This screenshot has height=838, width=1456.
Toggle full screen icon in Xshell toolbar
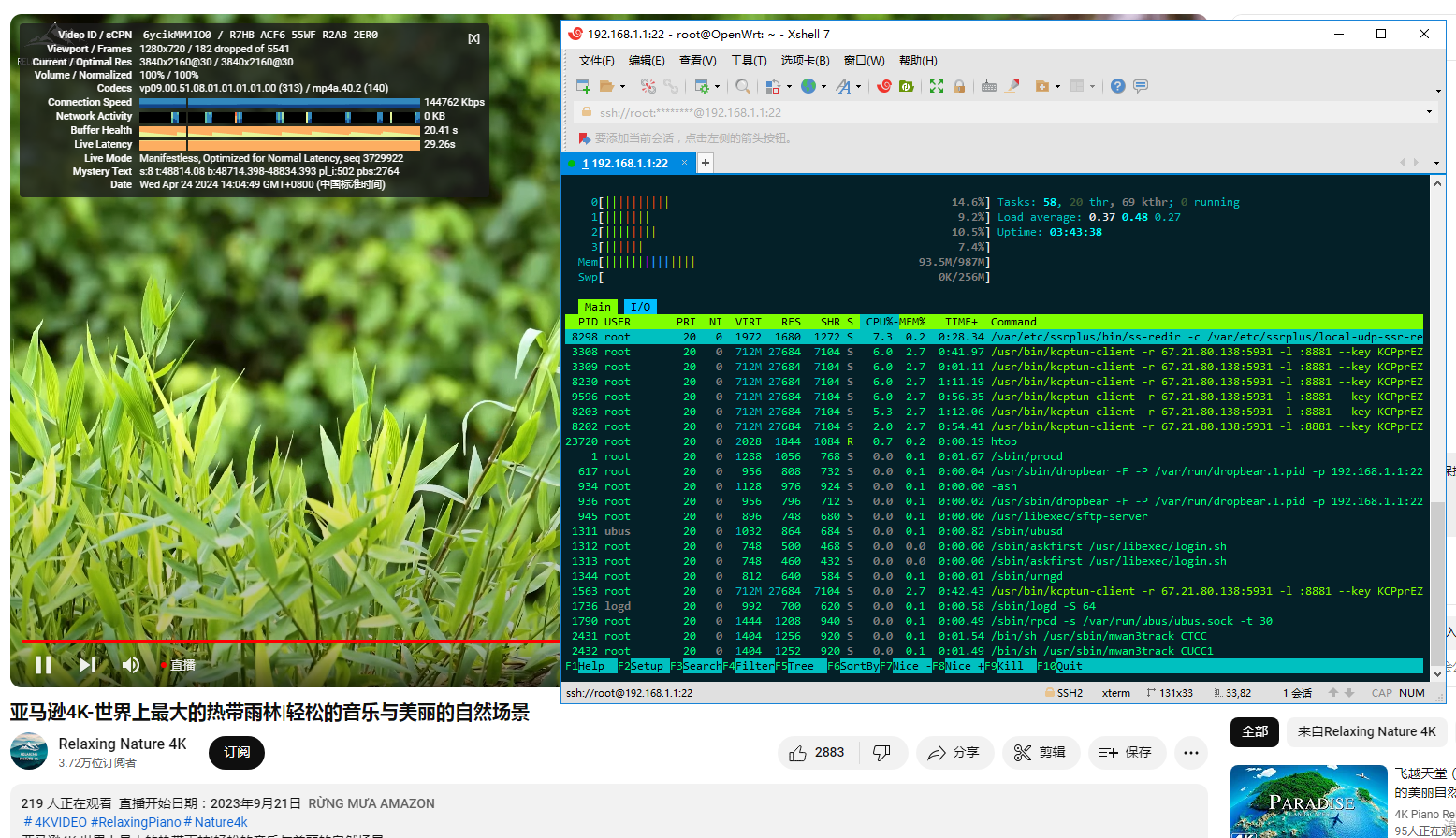[937, 86]
